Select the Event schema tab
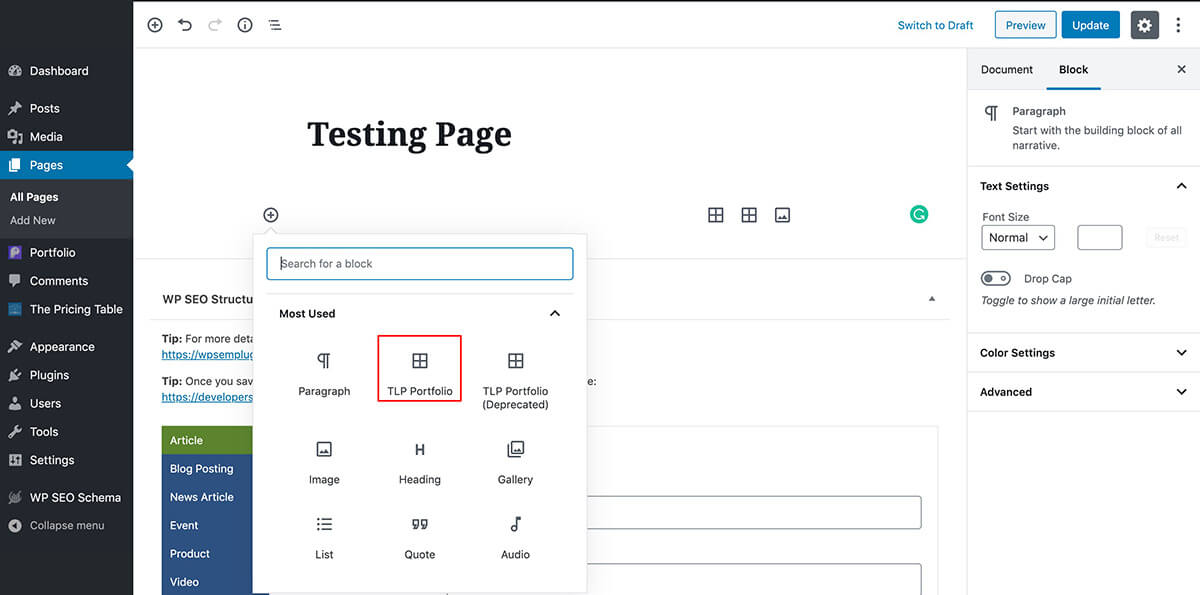 click(x=207, y=525)
